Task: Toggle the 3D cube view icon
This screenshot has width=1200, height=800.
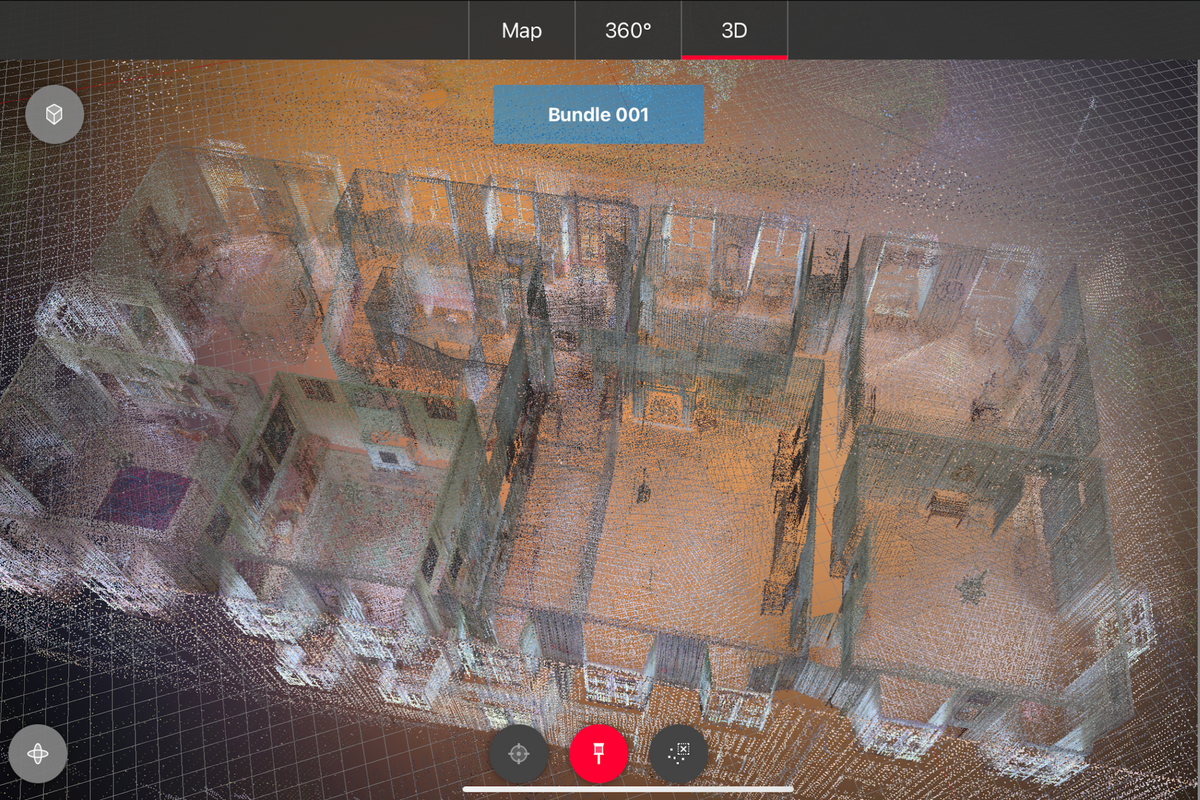Action: [x=55, y=115]
